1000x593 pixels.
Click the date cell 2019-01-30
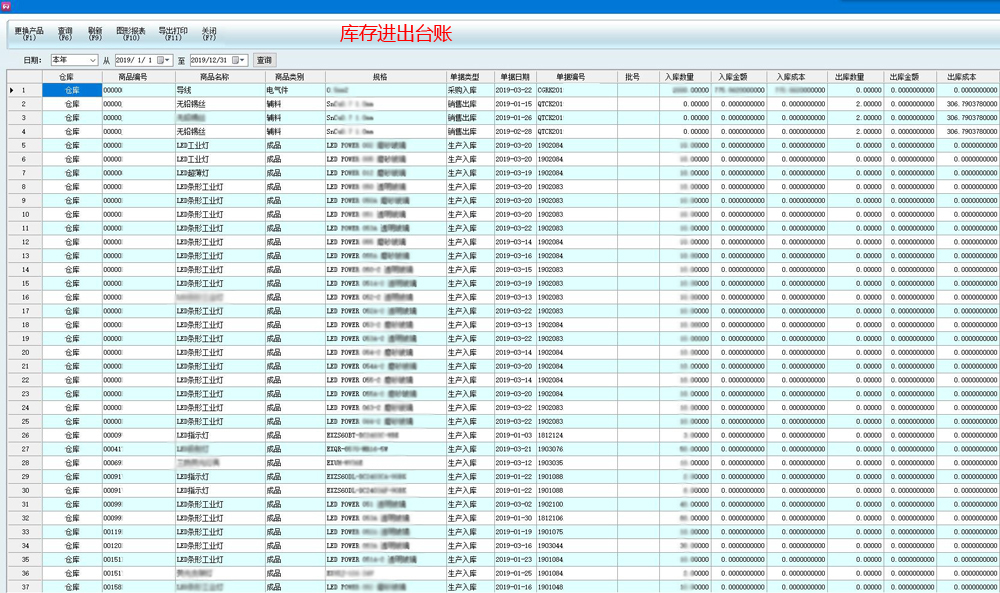coord(515,518)
